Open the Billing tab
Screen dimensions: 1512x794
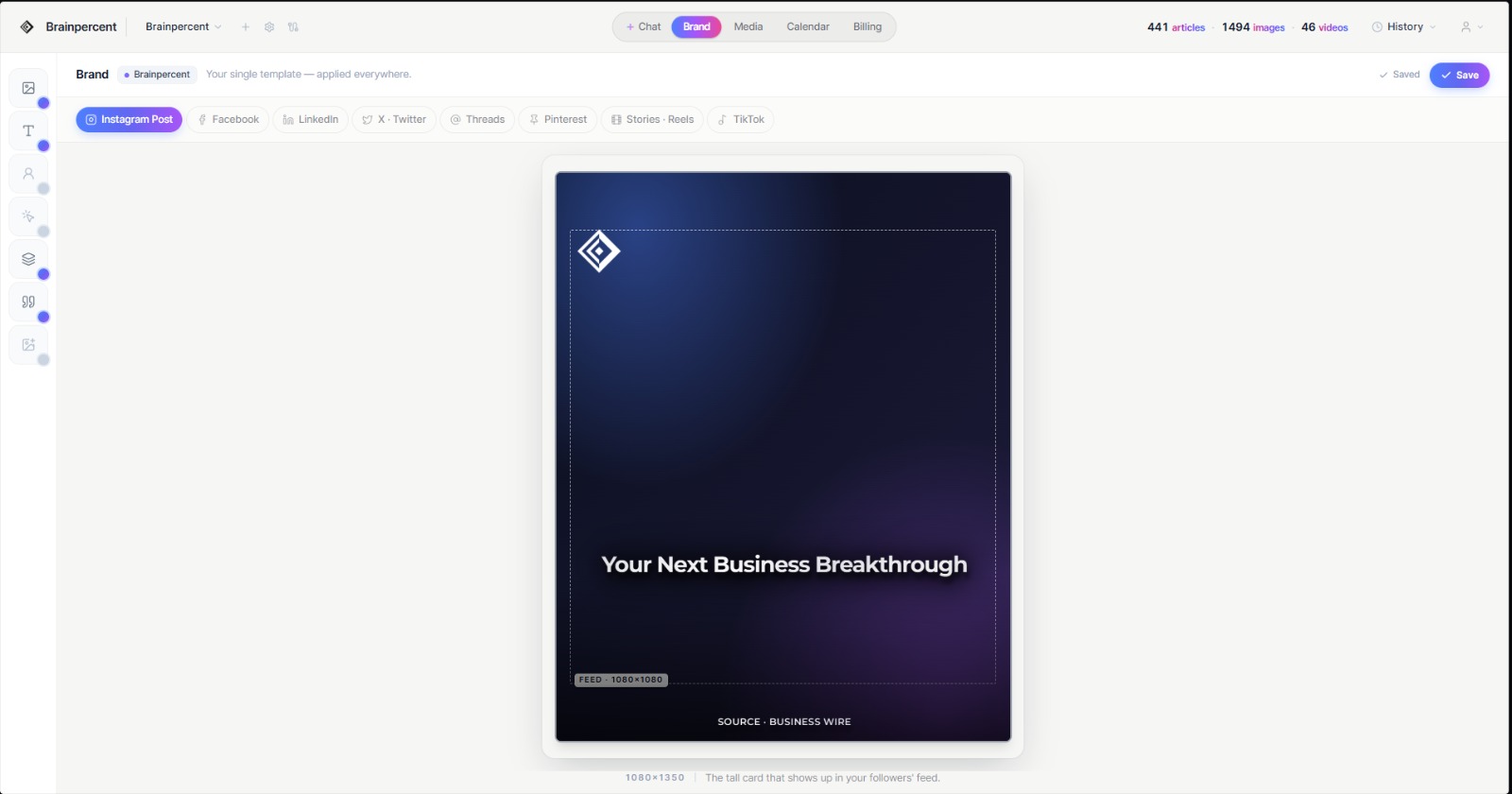click(868, 26)
